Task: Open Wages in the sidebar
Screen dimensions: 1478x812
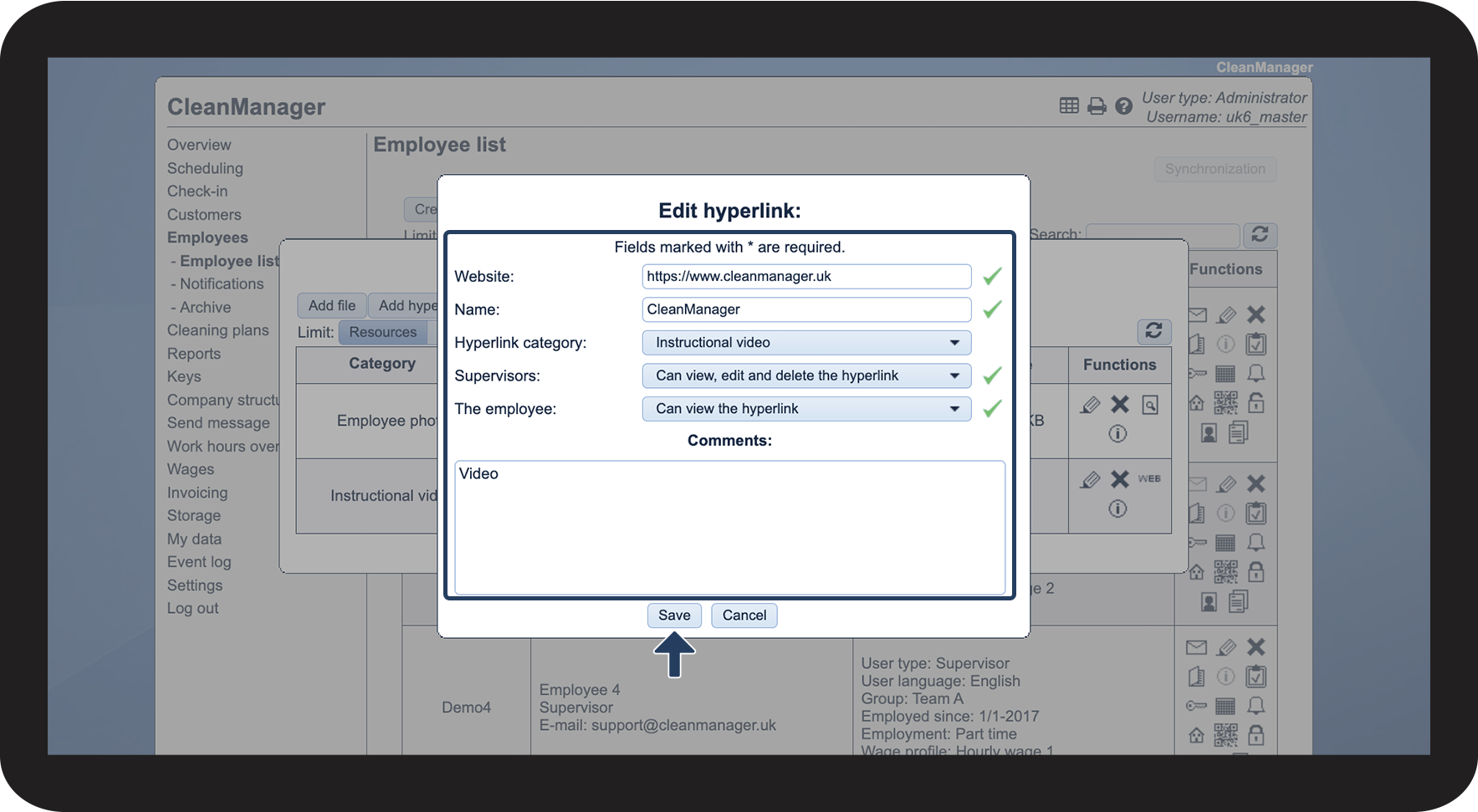Action: [191, 470]
